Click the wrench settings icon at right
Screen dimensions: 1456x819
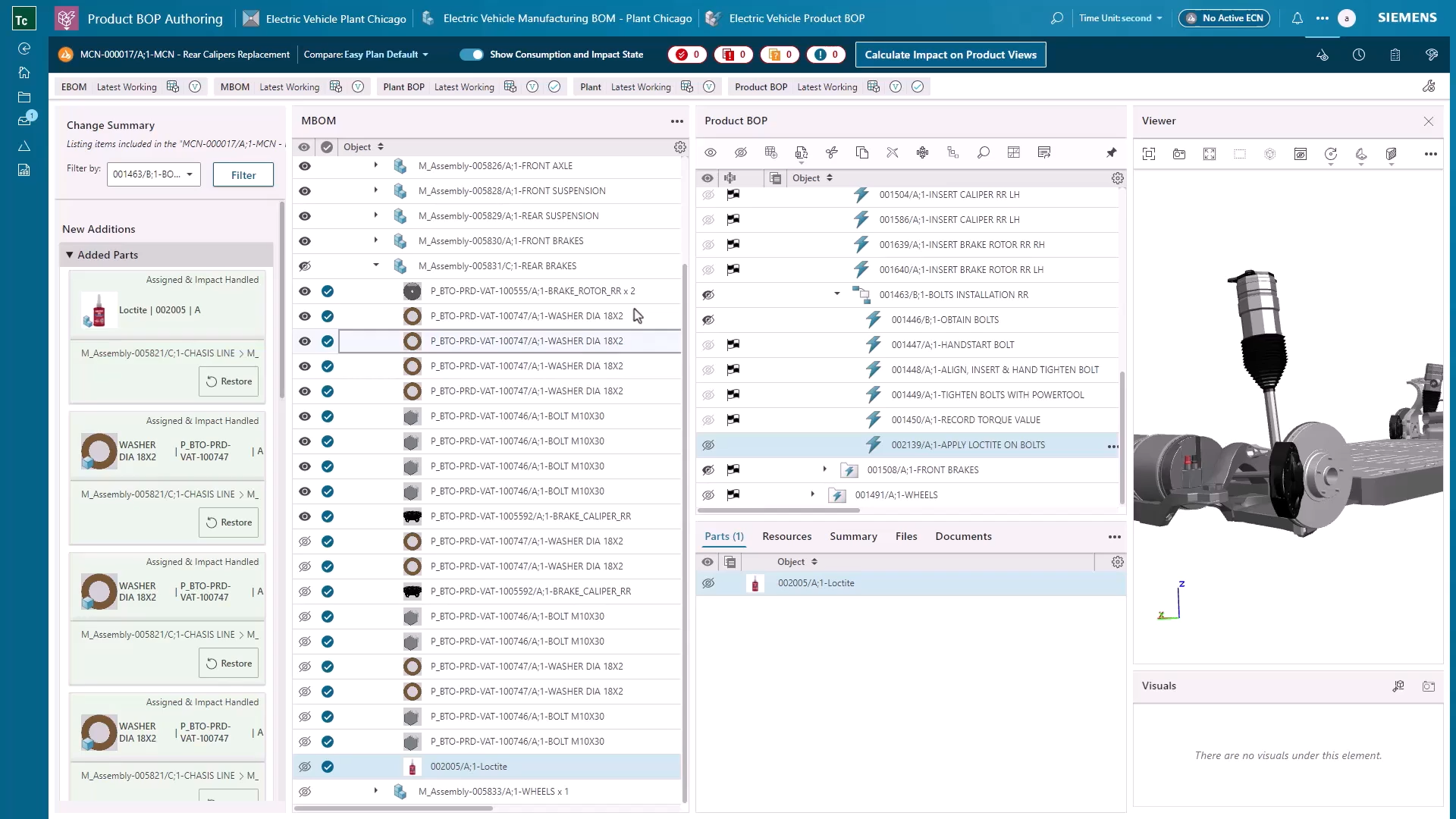1429,86
